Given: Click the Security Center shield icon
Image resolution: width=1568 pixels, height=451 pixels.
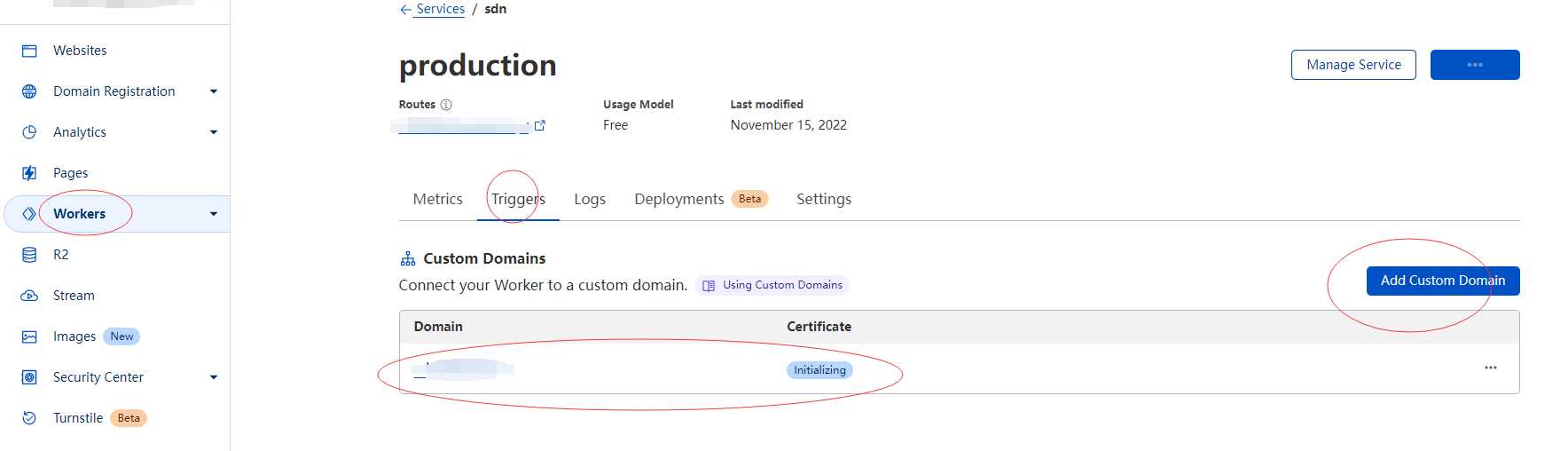Looking at the screenshot, I should coord(29,377).
